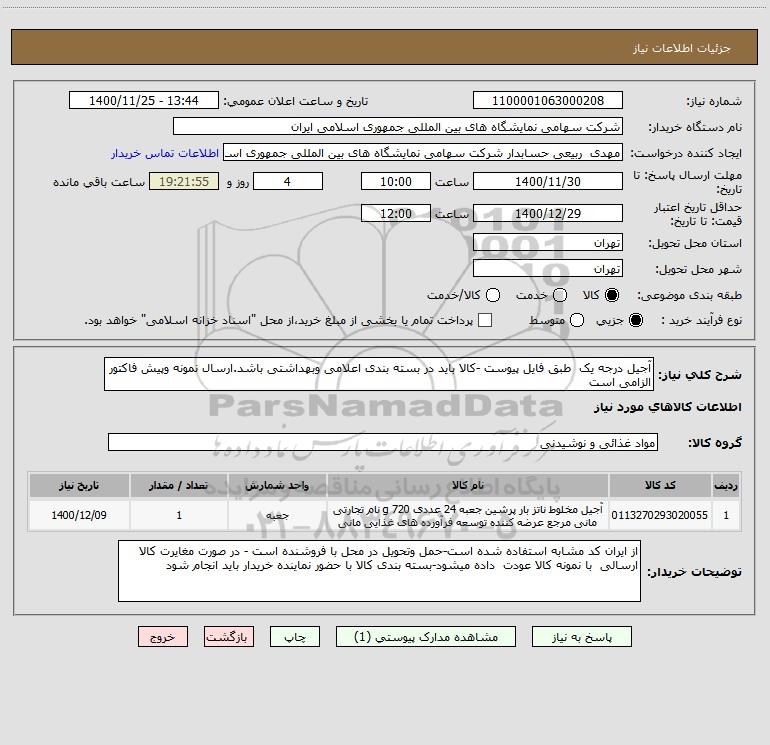The image size is (770, 745).
Task: Click the نام دستگاه خریدار field
Action: 398,127
